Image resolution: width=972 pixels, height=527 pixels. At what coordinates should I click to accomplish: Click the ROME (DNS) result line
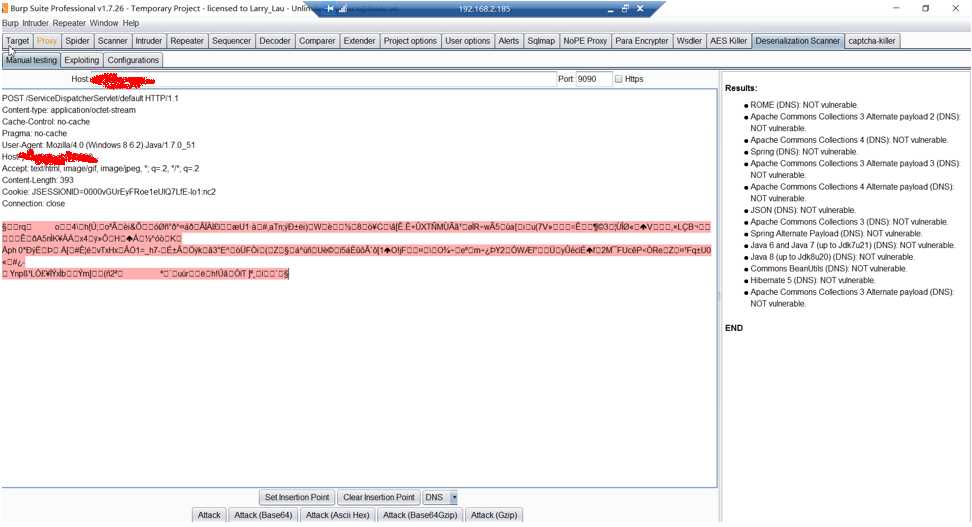803,105
